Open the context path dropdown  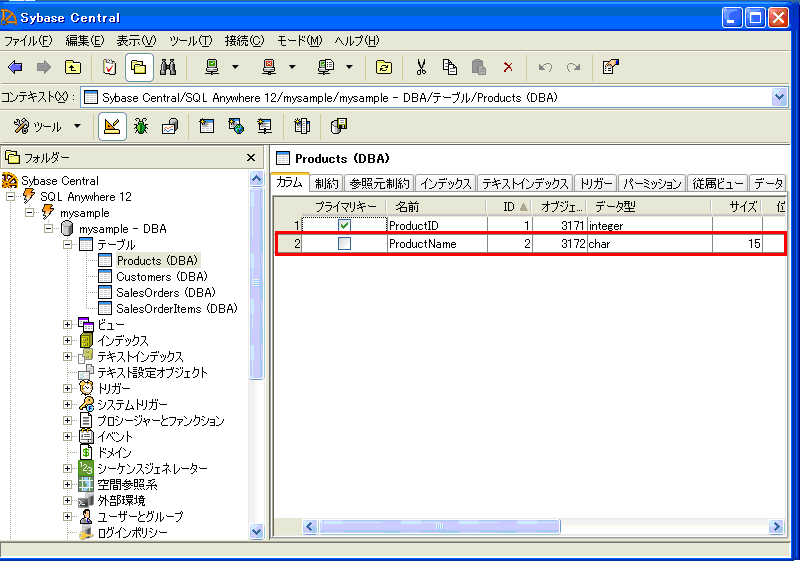click(780, 97)
